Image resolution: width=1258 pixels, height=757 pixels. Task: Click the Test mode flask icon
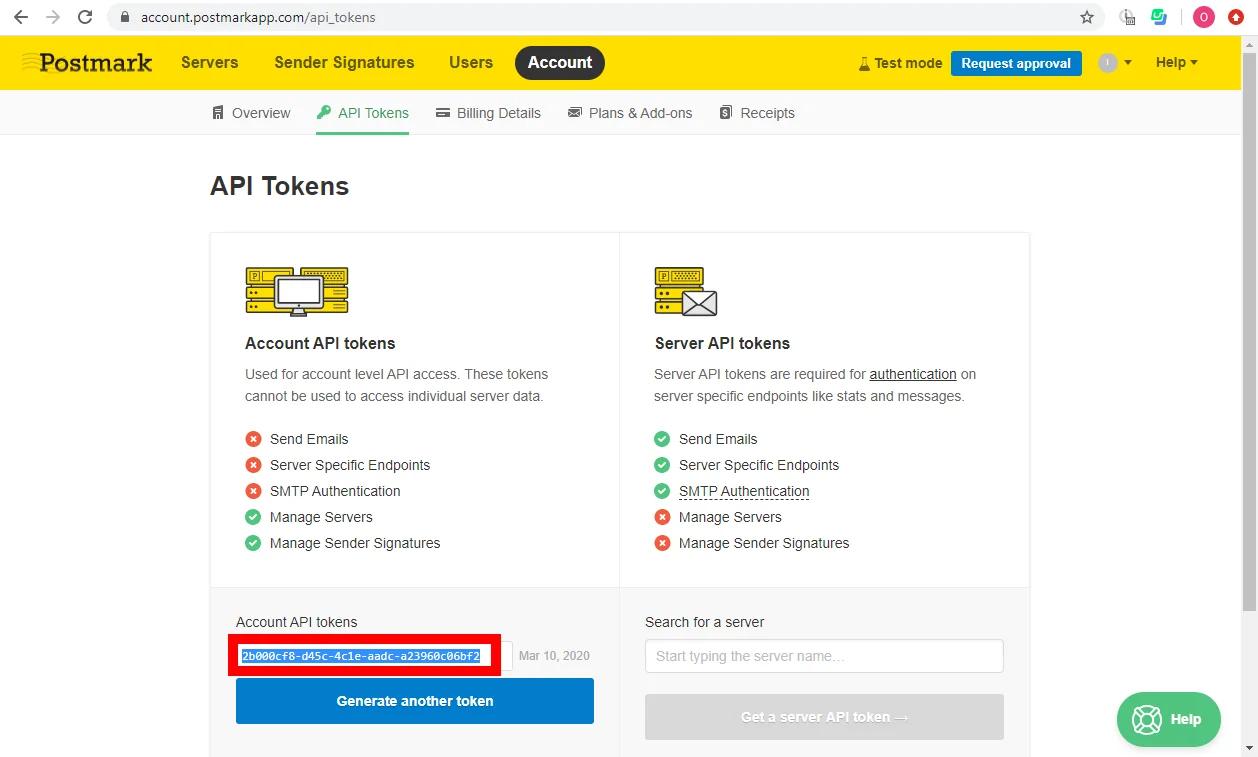(864, 63)
